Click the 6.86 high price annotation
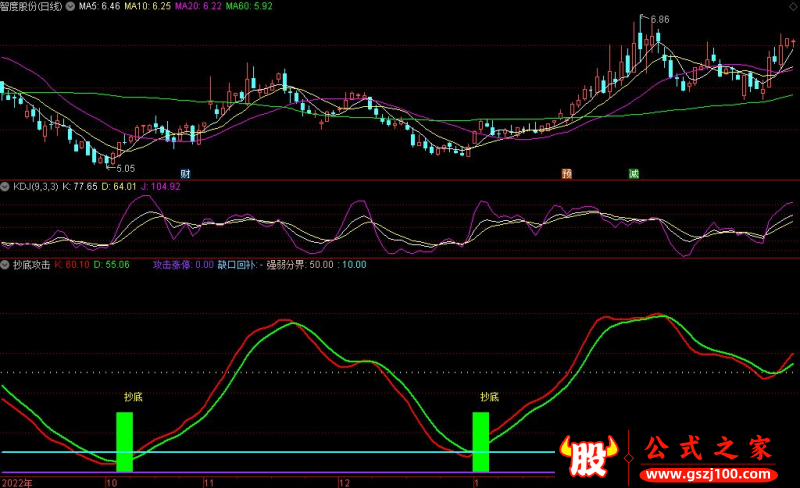This screenshot has height=488, width=800. pos(658,19)
